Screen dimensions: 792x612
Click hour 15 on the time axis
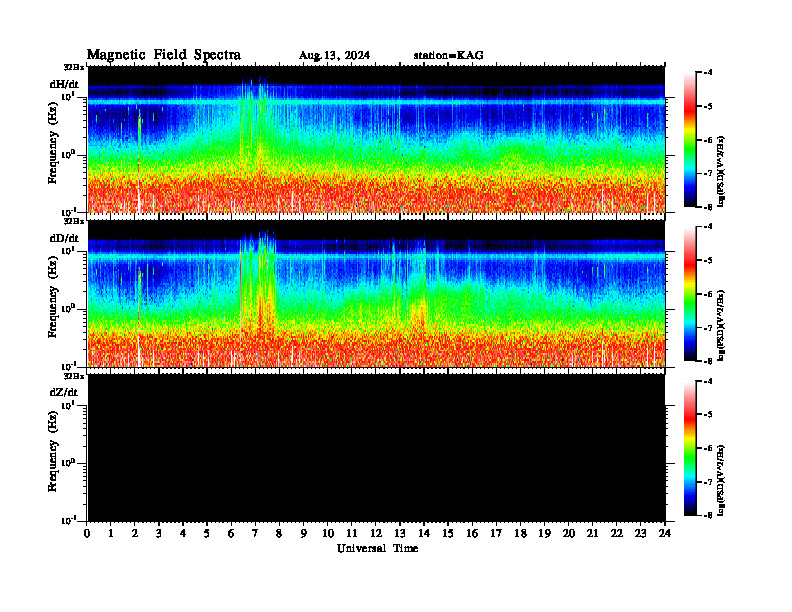pyautogui.click(x=448, y=534)
